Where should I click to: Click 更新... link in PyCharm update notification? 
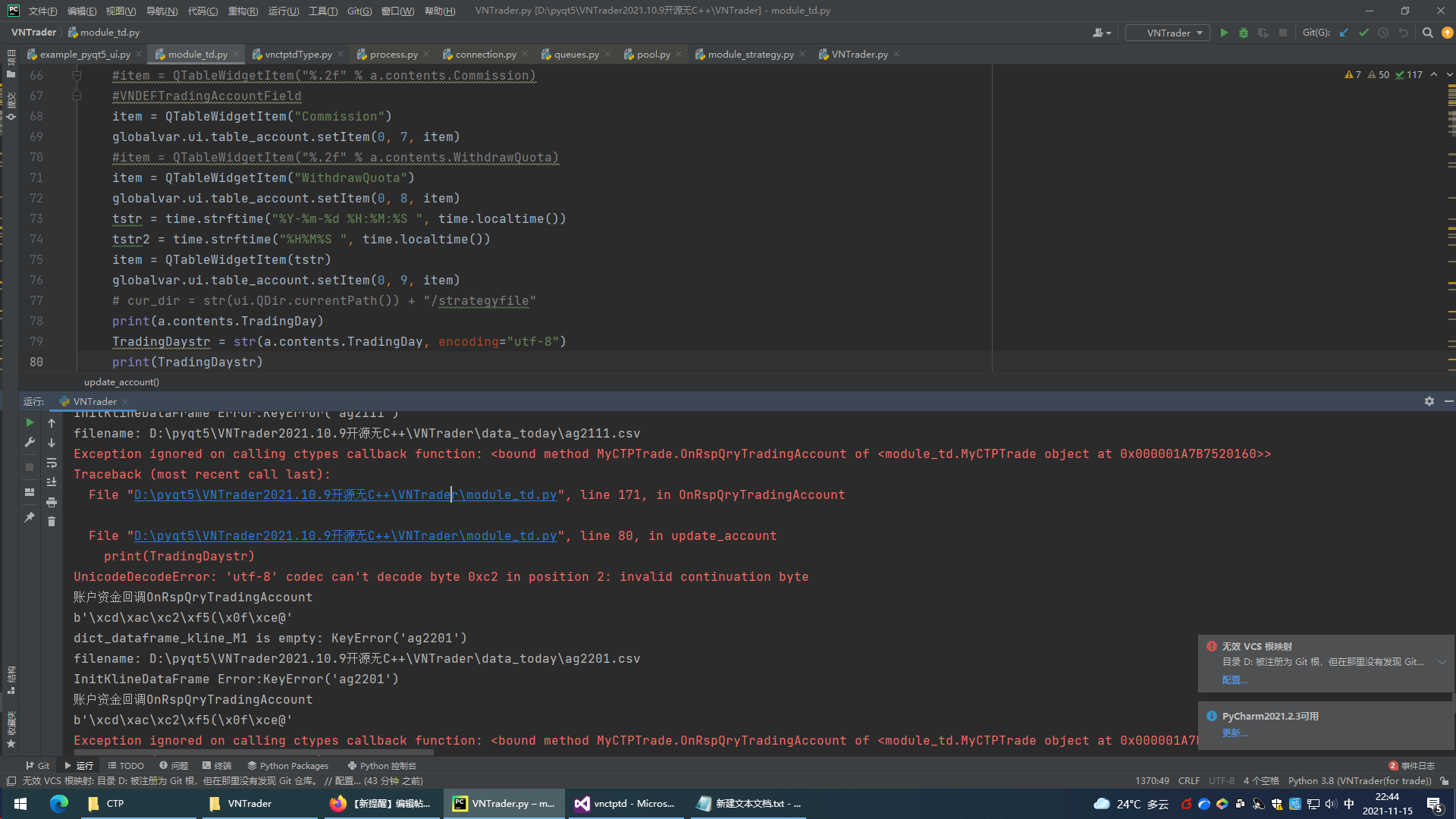tap(1235, 733)
